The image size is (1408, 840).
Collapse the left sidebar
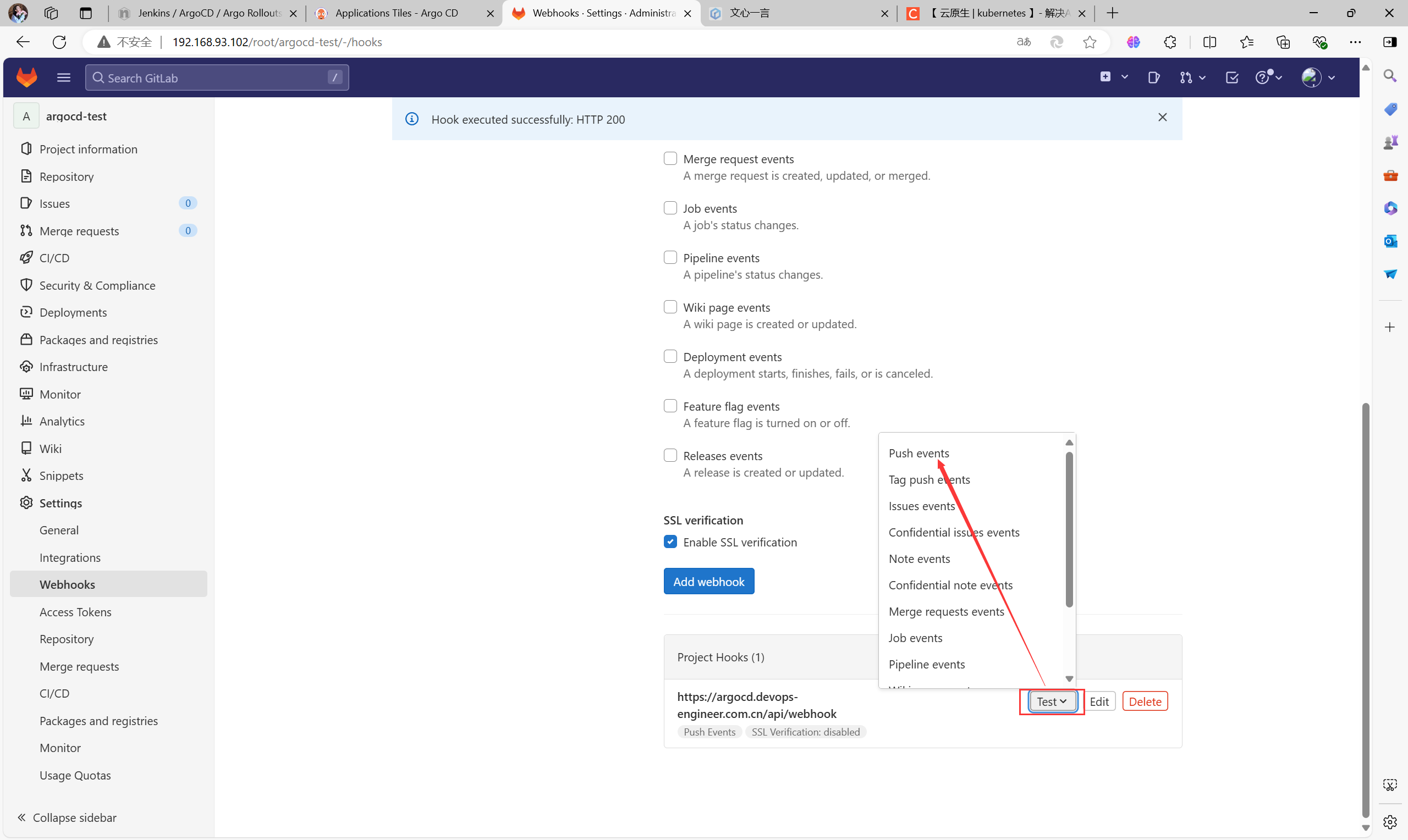pyautogui.click(x=67, y=817)
